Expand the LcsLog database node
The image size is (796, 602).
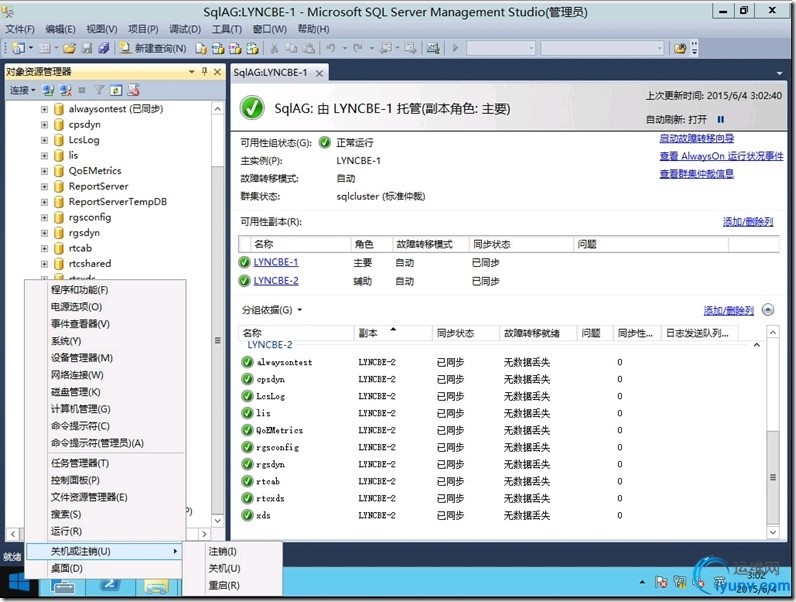pyautogui.click(x=44, y=140)
